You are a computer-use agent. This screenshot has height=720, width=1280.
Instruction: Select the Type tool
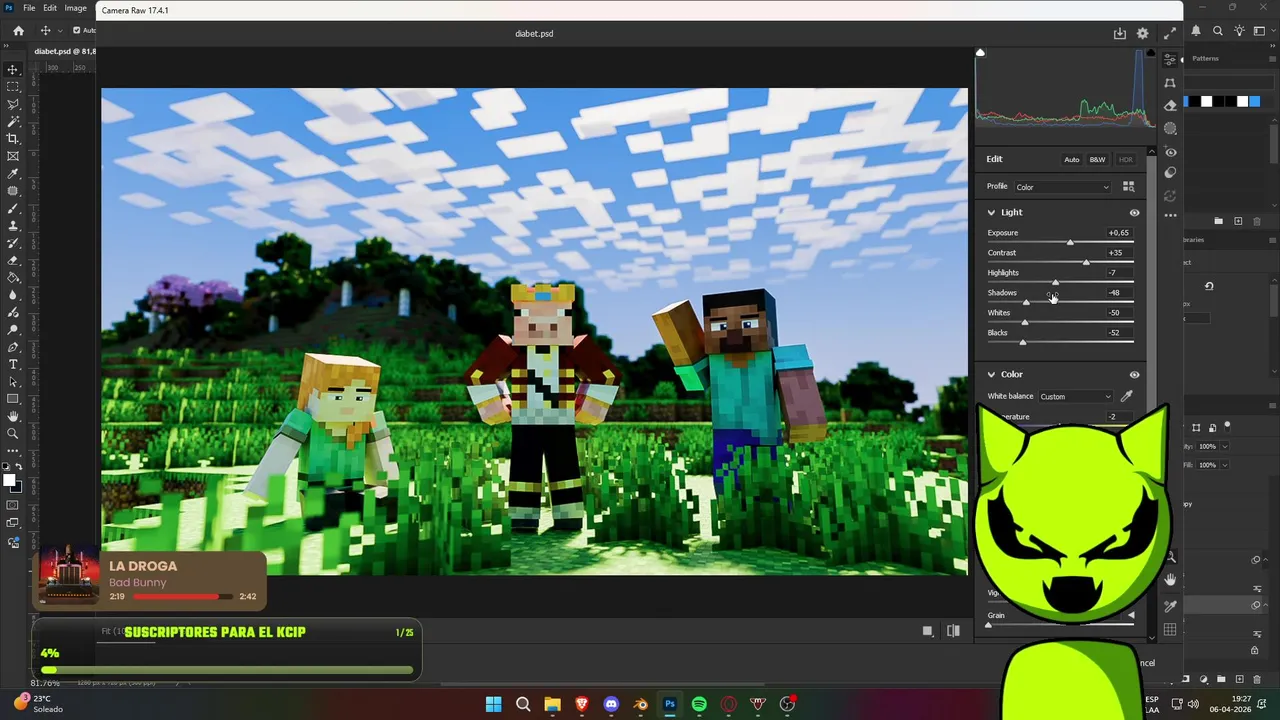pyautogui.click(x=13, y=364)
